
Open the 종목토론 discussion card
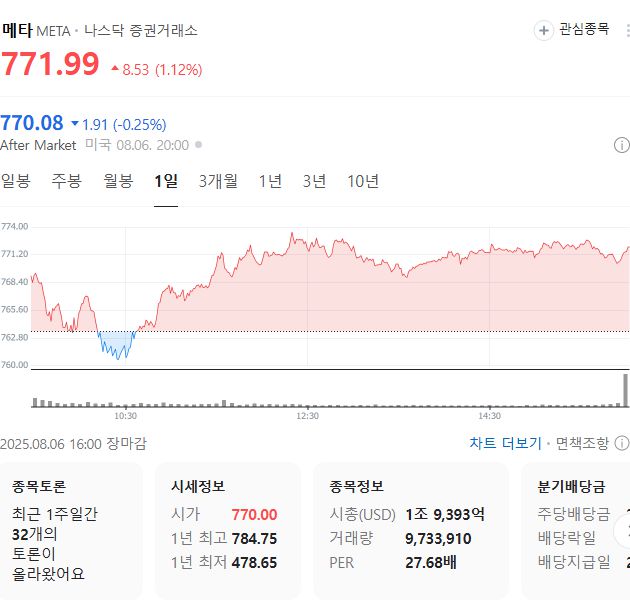click(71, 530)
